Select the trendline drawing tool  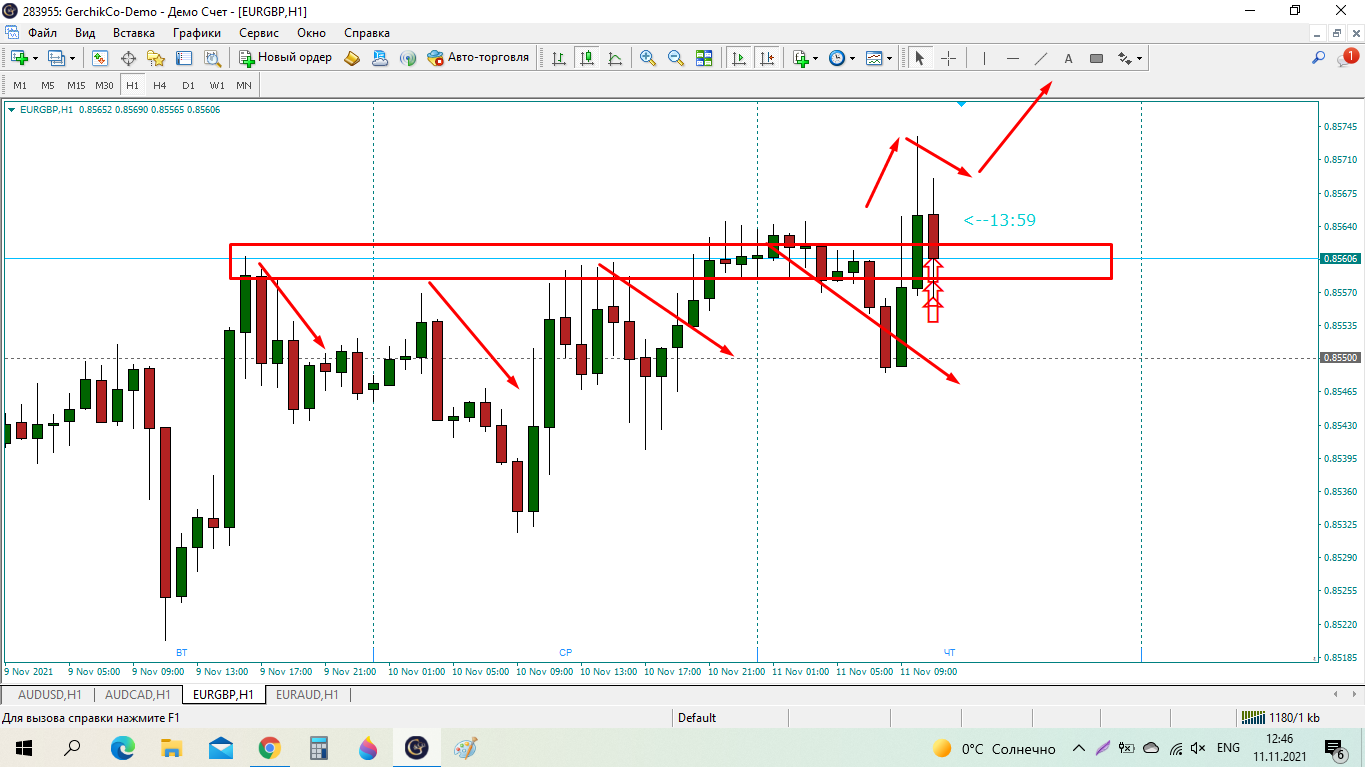(x=1040, y=58)
